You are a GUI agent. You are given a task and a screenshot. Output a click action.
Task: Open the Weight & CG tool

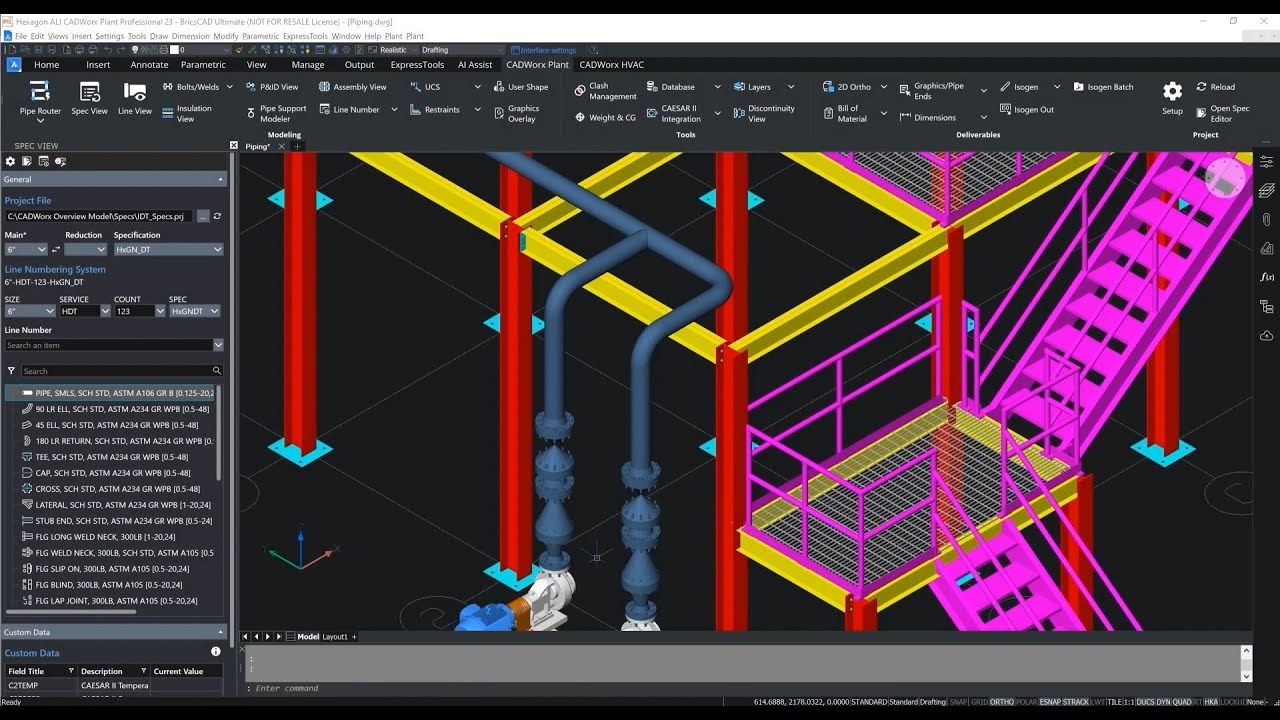[x=605, y=117]
